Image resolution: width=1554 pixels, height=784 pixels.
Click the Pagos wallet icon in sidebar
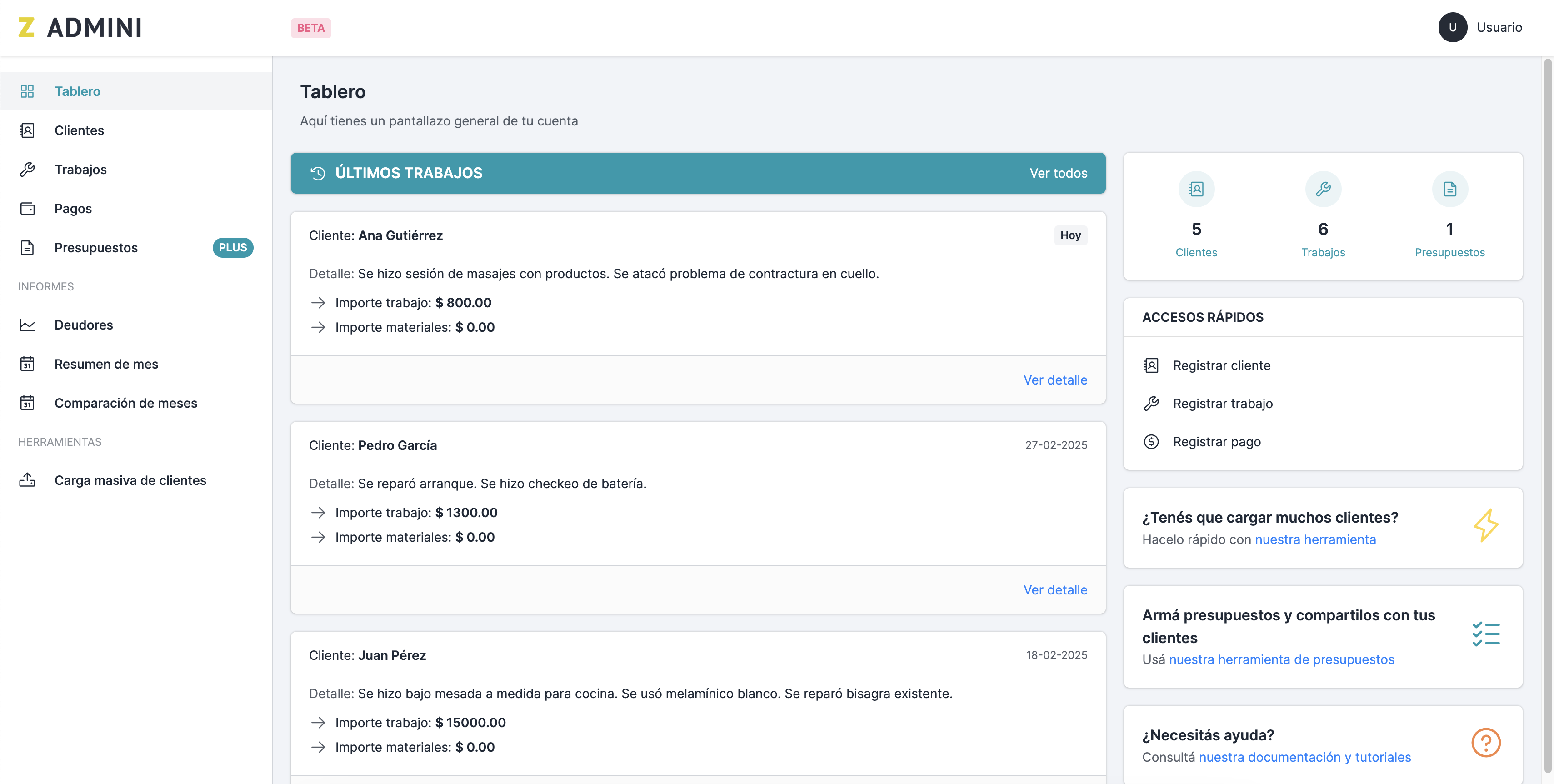coord(27,209)
